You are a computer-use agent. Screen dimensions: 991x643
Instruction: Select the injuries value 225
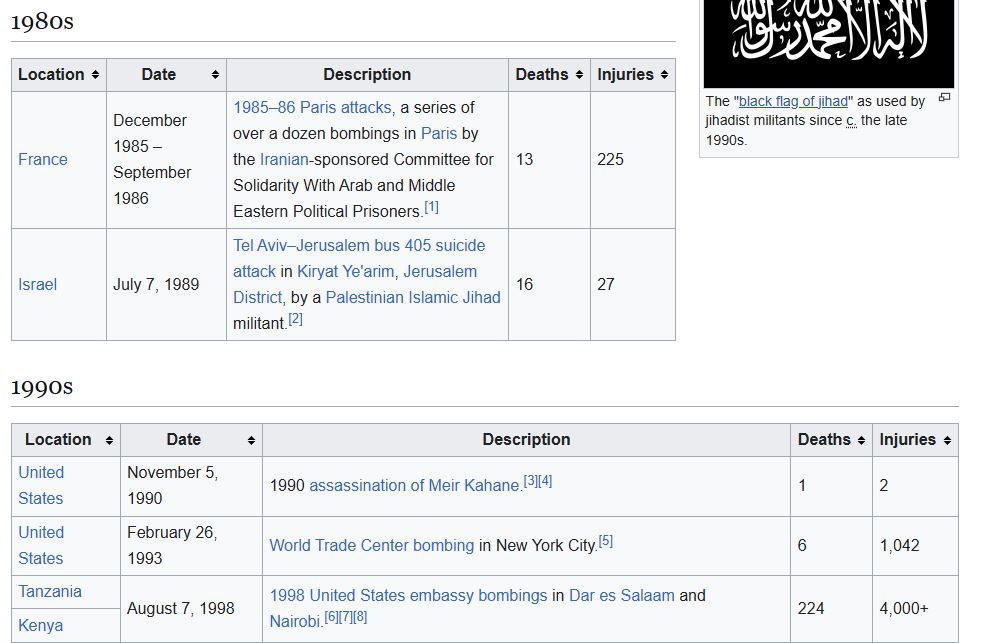(x=611, y=159)
